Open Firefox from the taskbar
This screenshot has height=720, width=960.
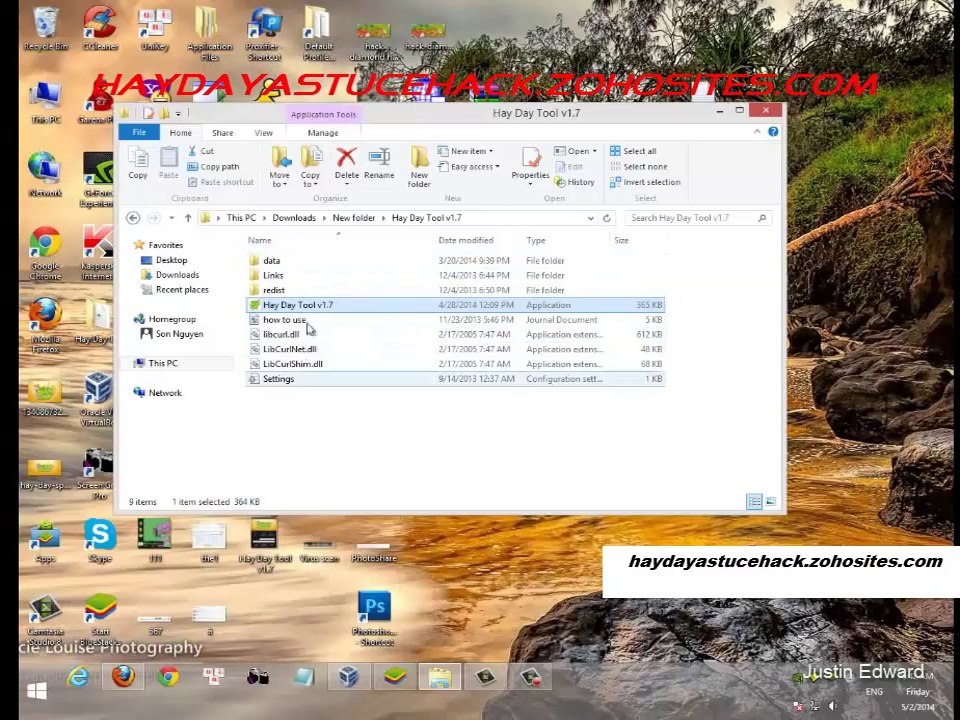(123, 677)
